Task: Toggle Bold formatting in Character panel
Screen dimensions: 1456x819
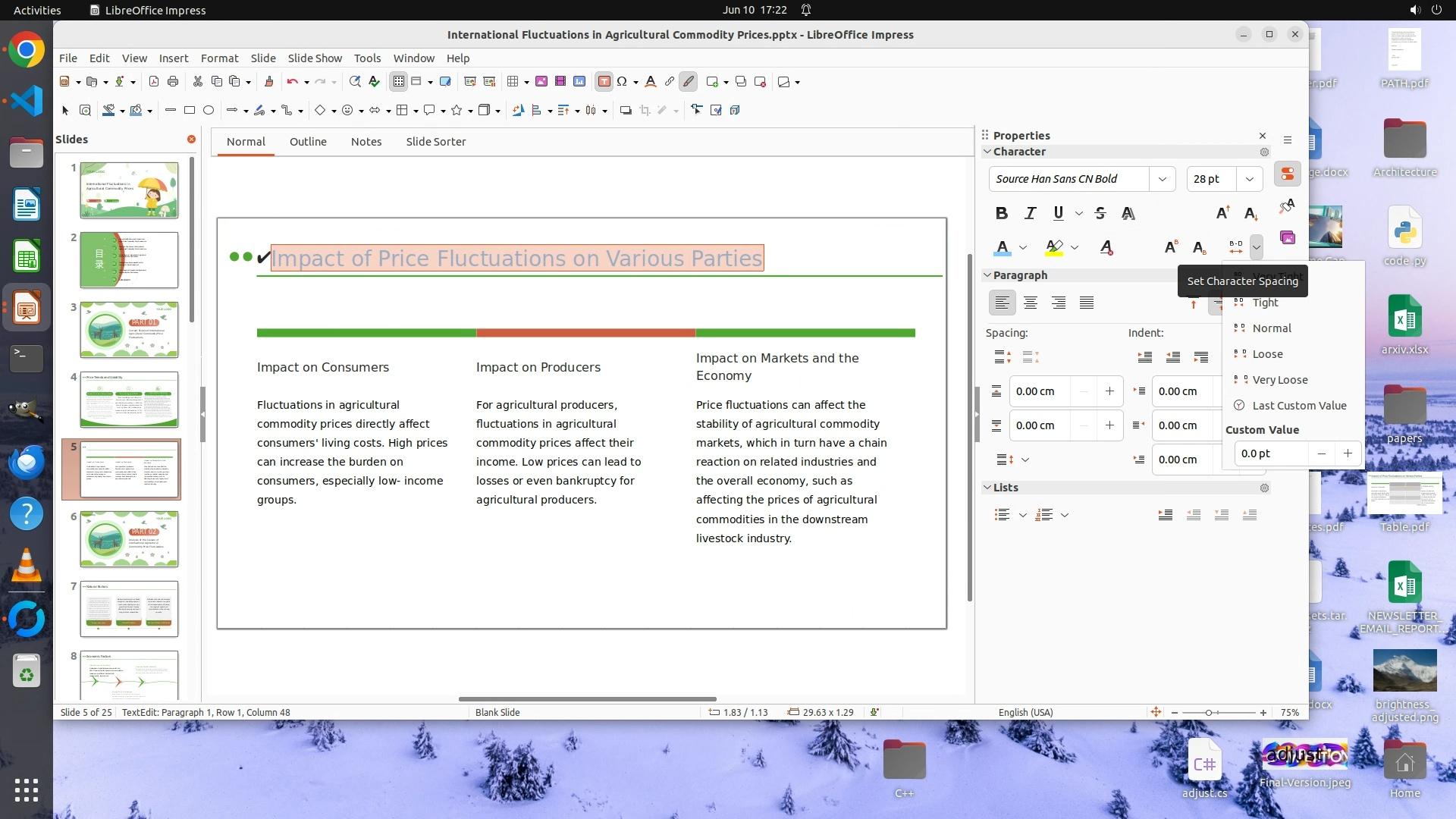Action: click(x=1001, y=213)
